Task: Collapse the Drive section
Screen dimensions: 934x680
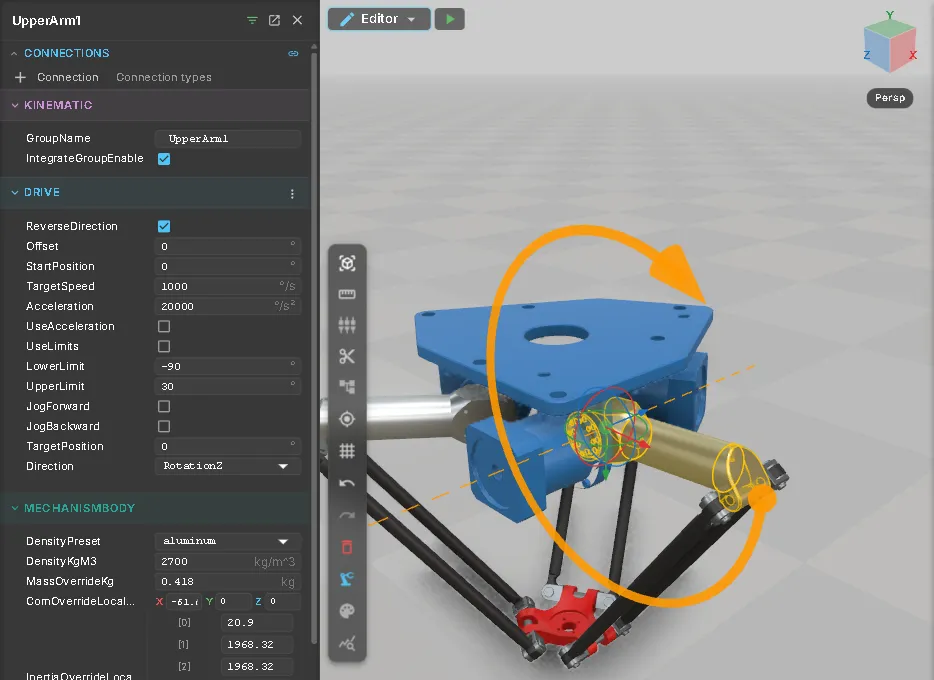Action: click(x=15, y=192)
